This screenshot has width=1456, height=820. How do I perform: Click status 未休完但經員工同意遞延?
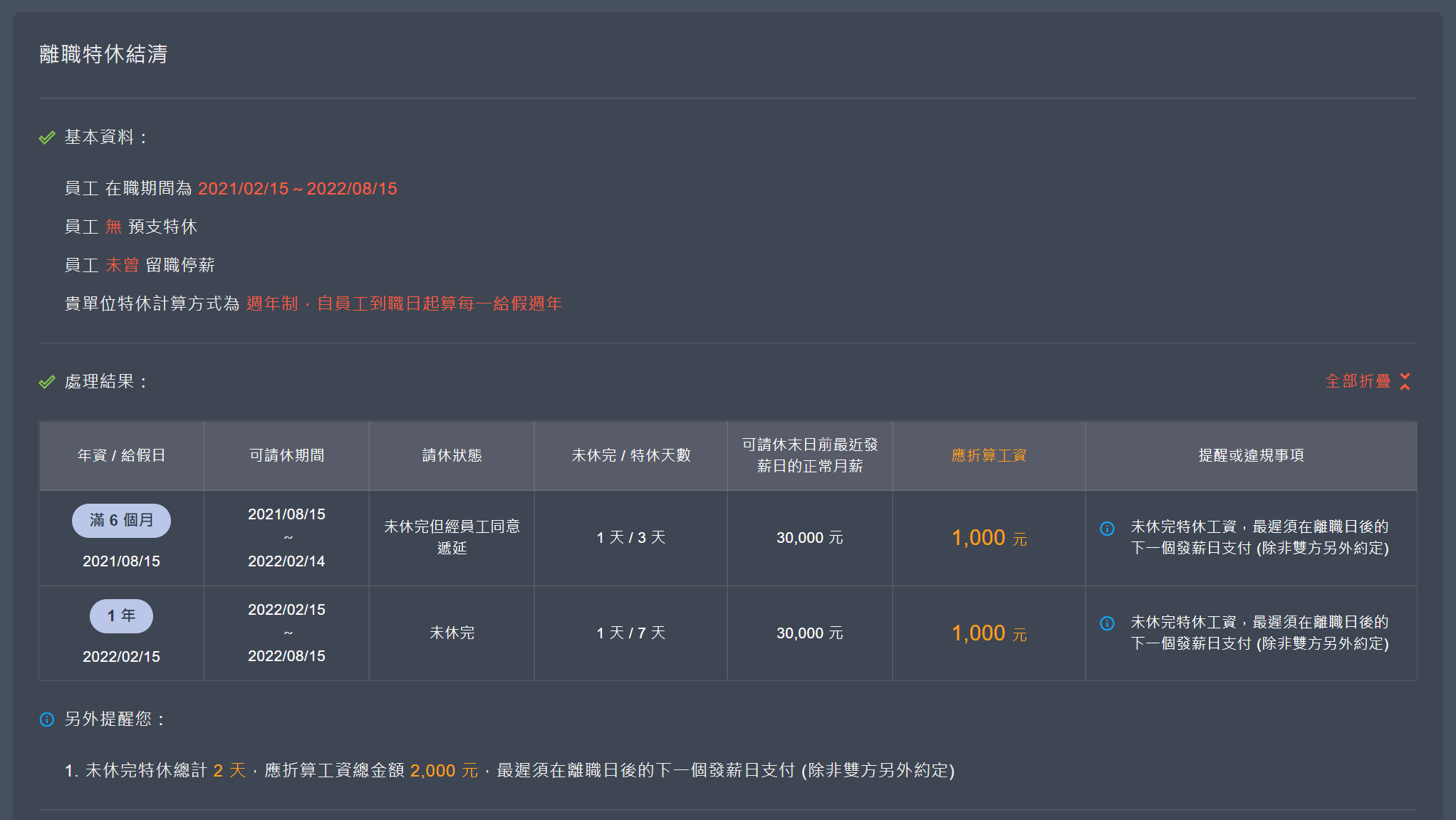452,537
